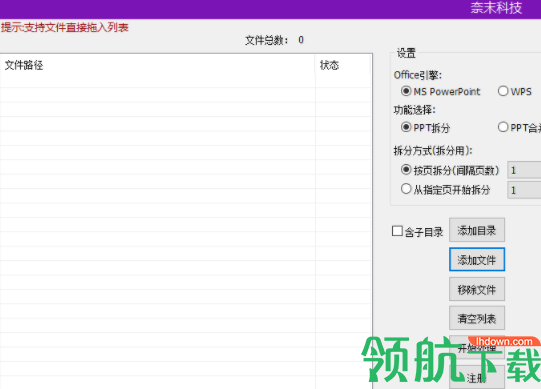
Task: Click the 文件路径 column header
Action: [x=157, y=65]
